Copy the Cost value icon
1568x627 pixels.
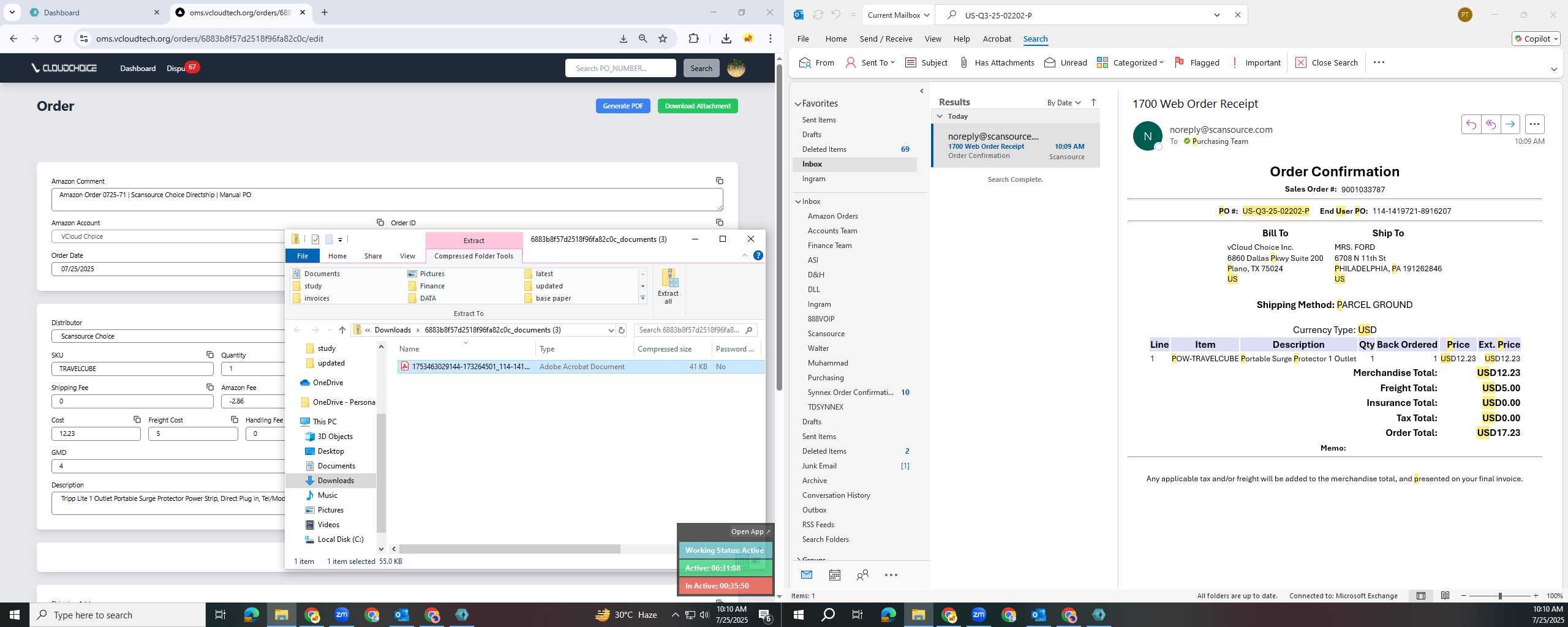pos(137,419)
